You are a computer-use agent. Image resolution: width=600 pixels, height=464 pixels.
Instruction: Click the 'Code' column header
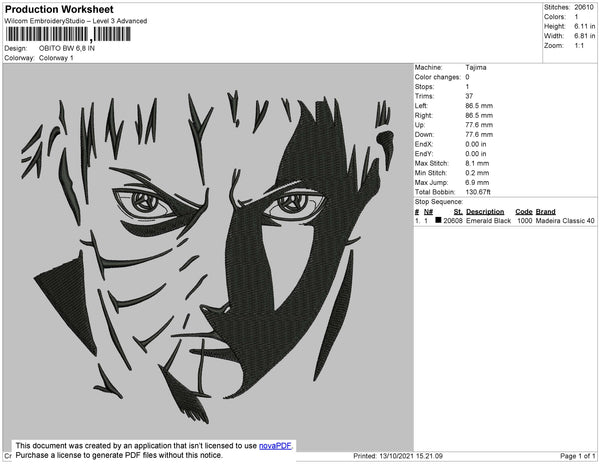pos(523,212)
